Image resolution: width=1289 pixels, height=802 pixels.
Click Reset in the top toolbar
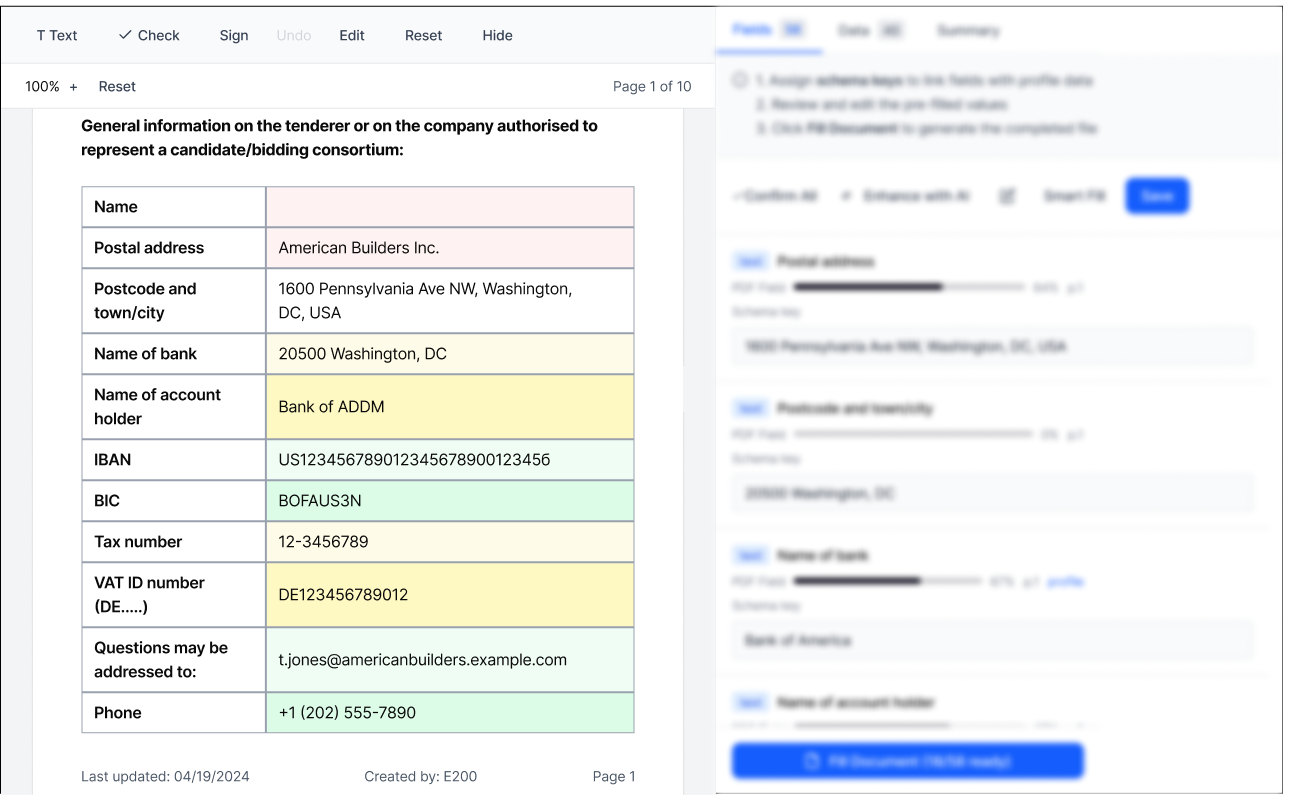[x=423, y=35]
